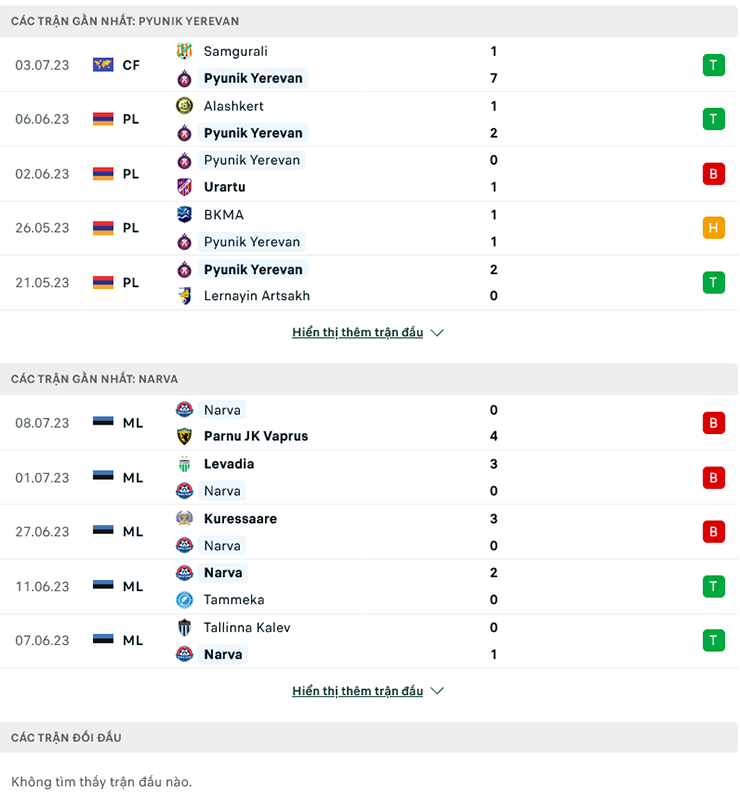Open the 03.07.23 win result badge
The height and width of the screenshot is (804, 740).
(713, 65)
